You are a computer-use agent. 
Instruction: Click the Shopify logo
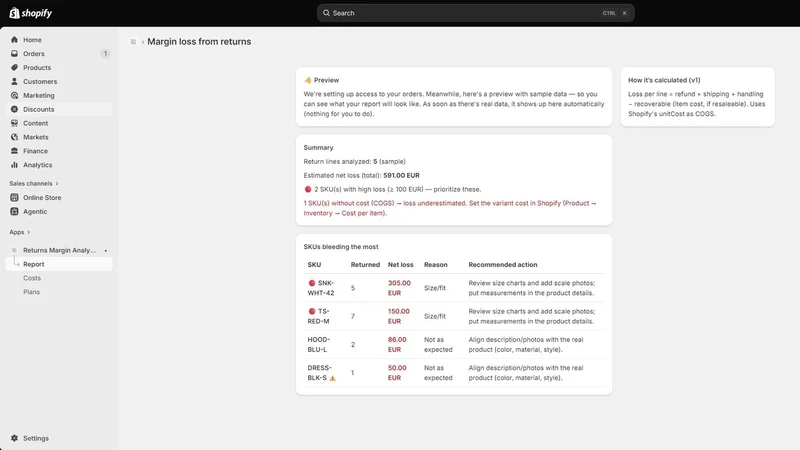31,13
